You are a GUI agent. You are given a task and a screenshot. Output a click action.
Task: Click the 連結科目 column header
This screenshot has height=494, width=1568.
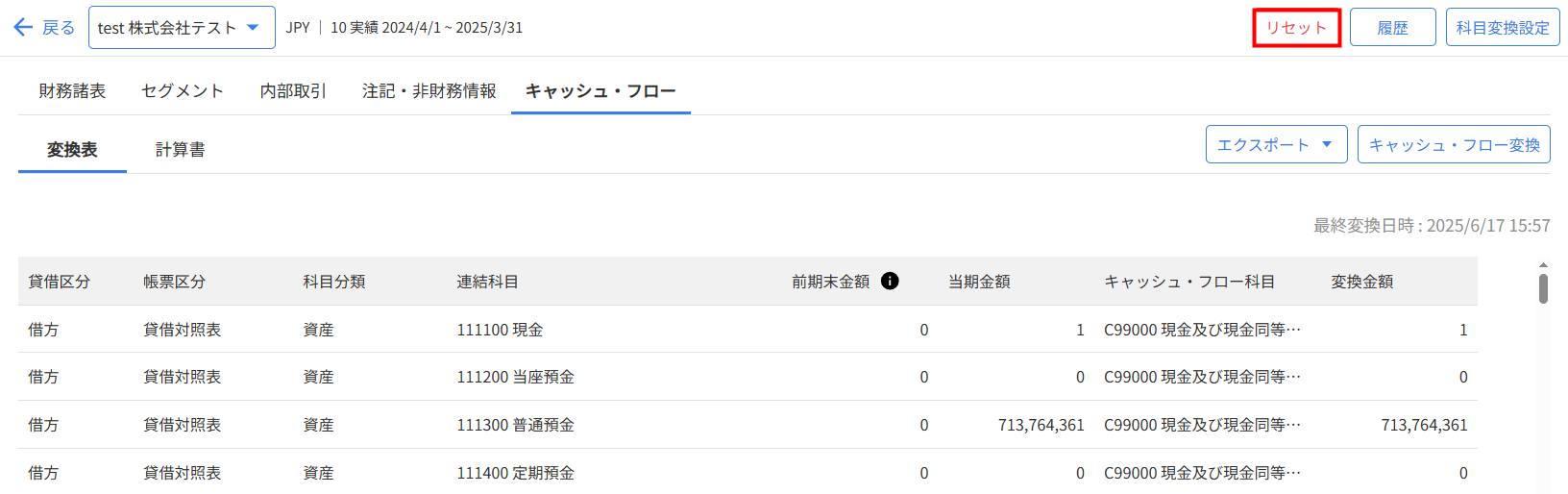[x=487, y=282]
